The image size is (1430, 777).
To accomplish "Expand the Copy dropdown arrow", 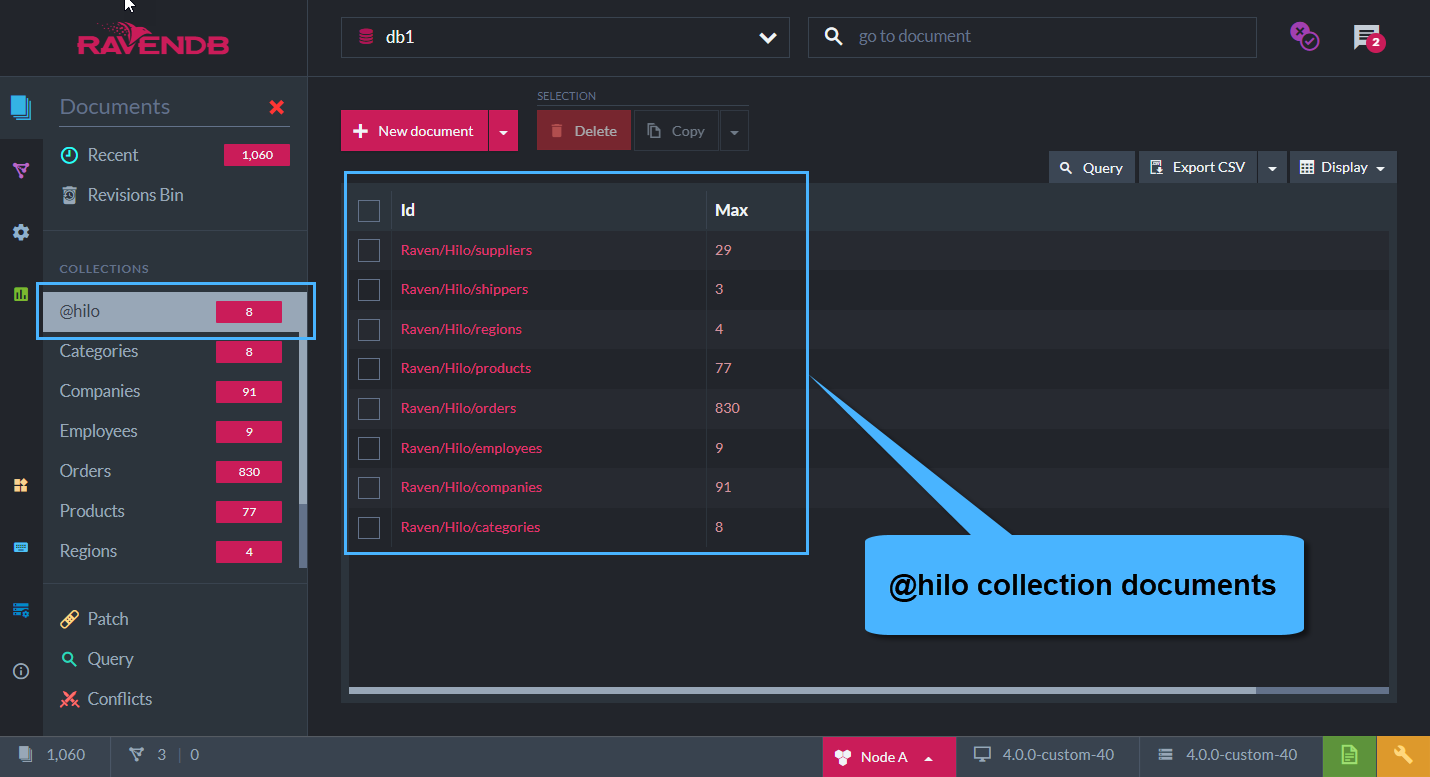I will coord(734,131).
